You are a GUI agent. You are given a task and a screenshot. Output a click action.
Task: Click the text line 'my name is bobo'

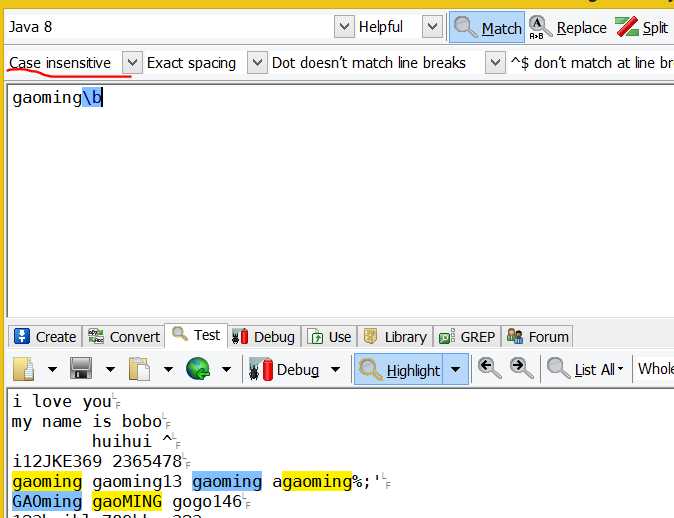pyautogui.click(x=87, y=421)
